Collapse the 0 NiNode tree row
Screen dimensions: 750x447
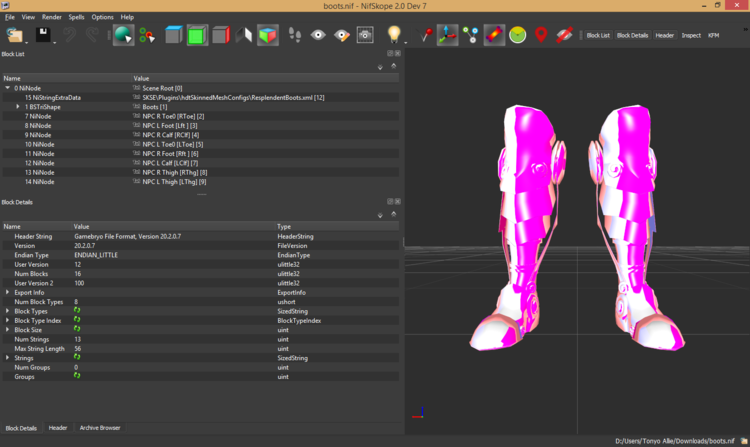pos(8,88)
